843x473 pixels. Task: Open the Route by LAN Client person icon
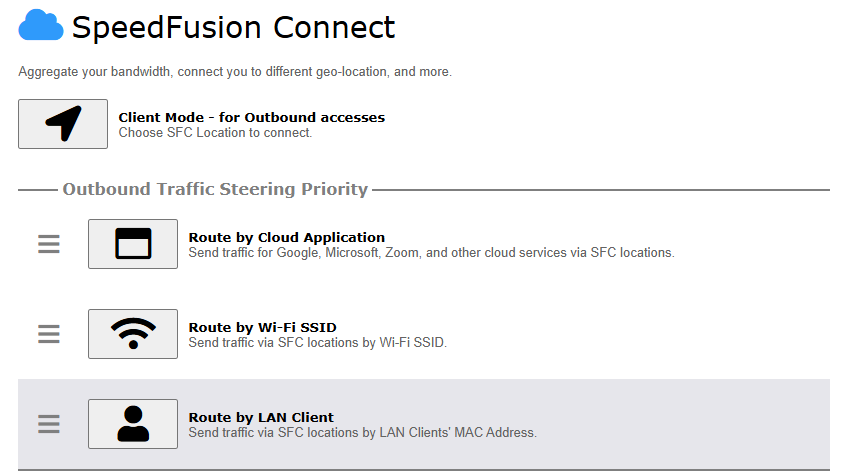tap(133, 424)
